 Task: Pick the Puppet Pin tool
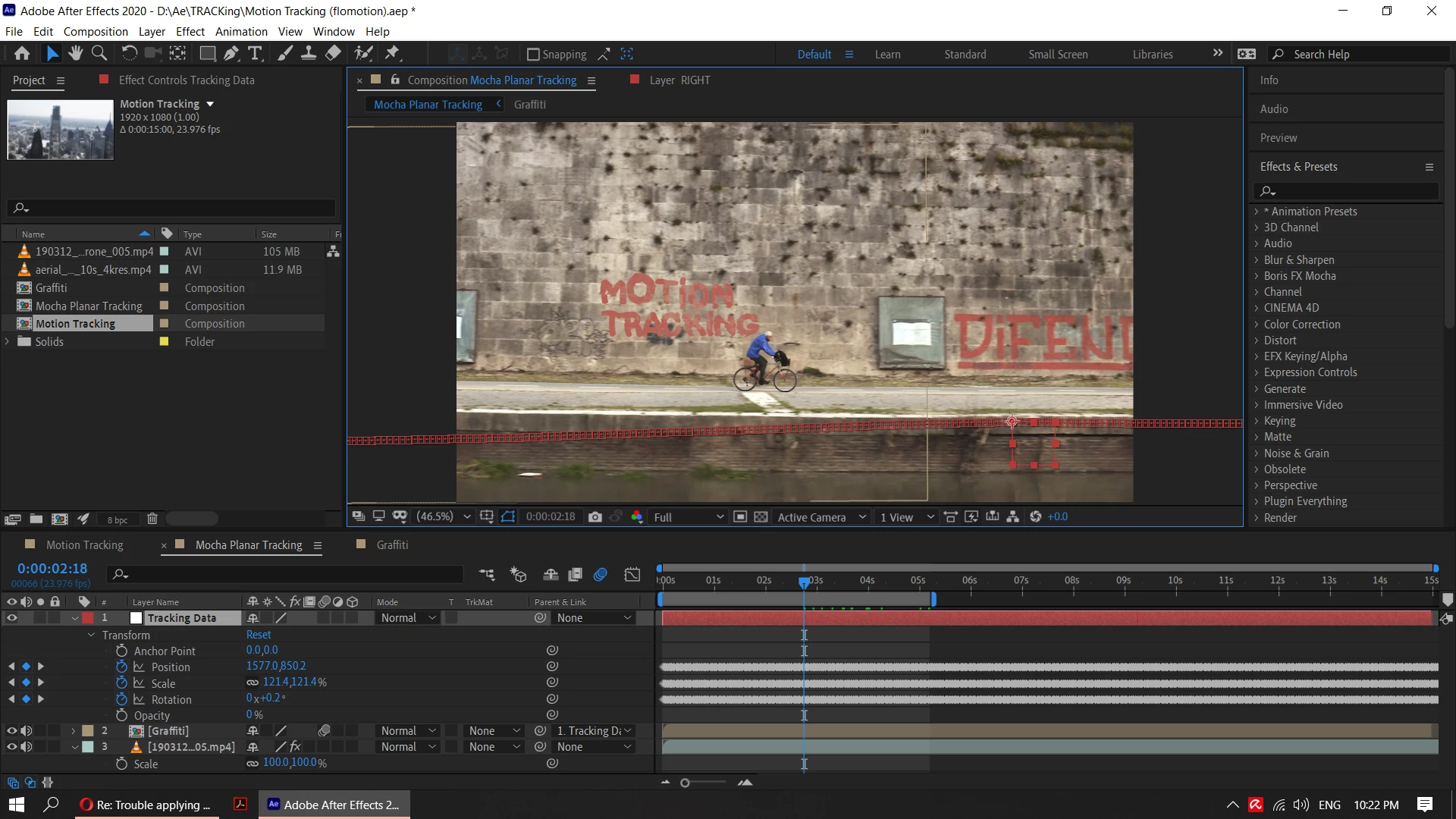[x=392, y=53]
